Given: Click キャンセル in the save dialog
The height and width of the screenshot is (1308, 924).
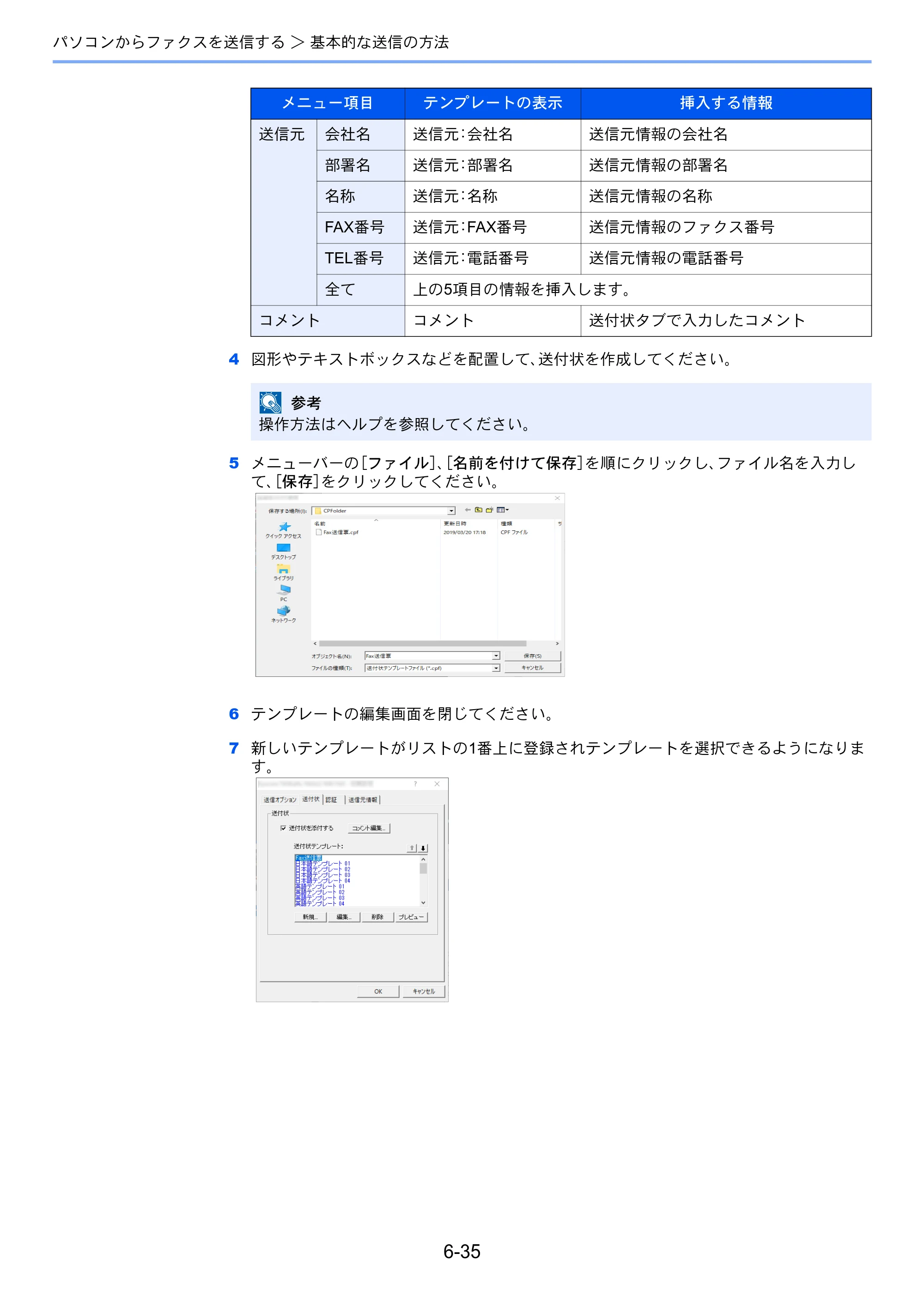Looking at the screenshot, I should 533,668.
